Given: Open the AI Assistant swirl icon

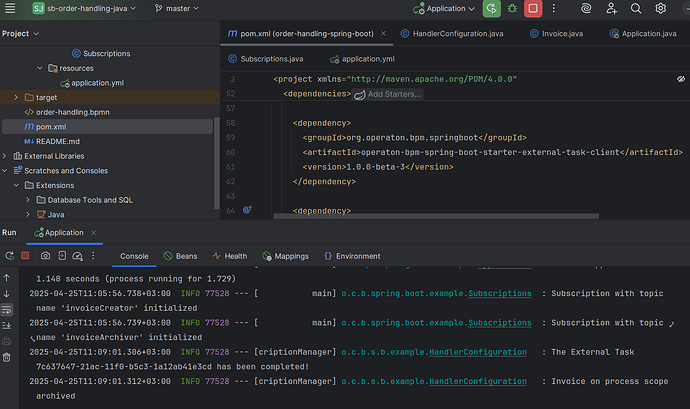Looking at the screenshot, I should pyautogui.click(x=586, y=8).
